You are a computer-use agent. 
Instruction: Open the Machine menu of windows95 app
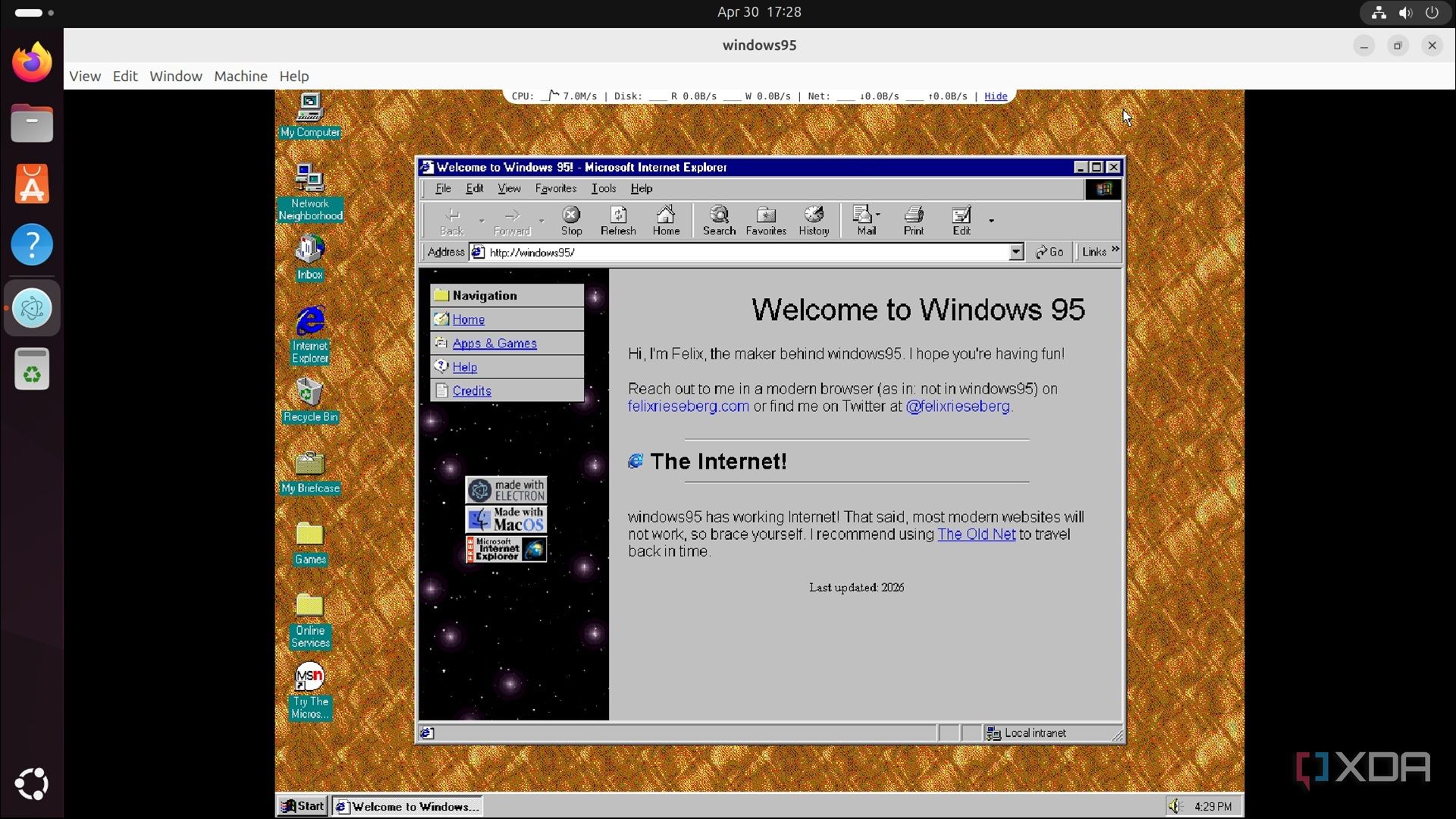coord(240,76)
